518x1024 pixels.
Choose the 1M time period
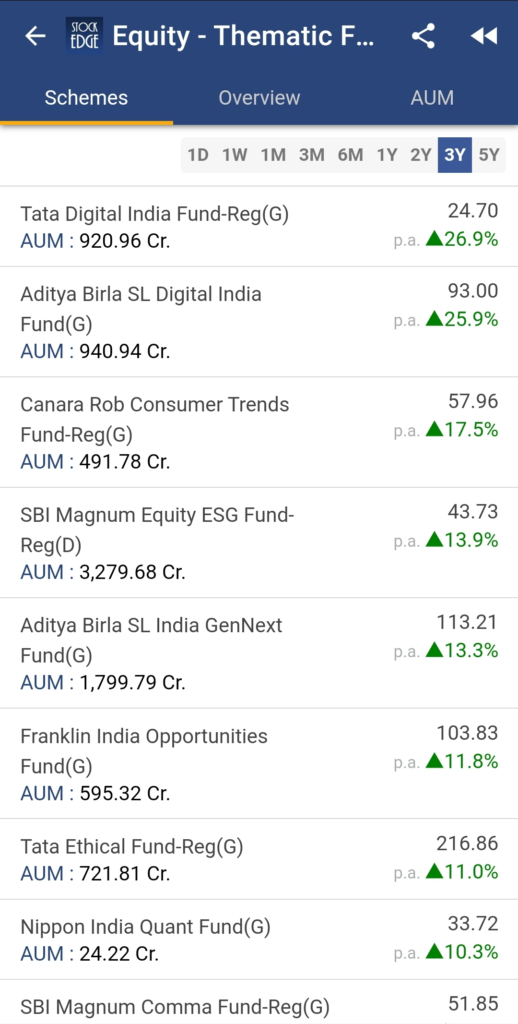tap(273, 155)
